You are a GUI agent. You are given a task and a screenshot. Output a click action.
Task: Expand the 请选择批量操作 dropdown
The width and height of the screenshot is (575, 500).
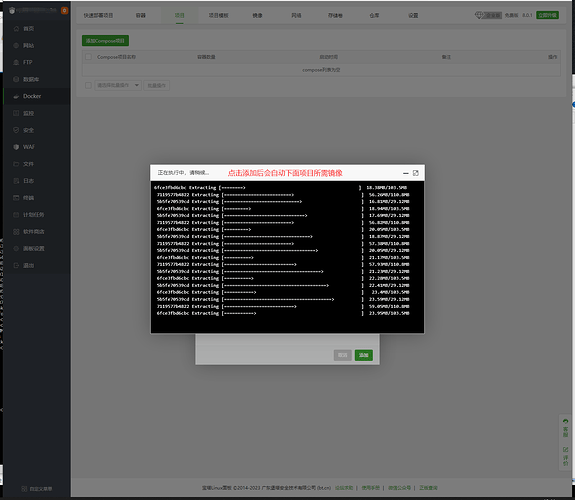coord(118,85)
